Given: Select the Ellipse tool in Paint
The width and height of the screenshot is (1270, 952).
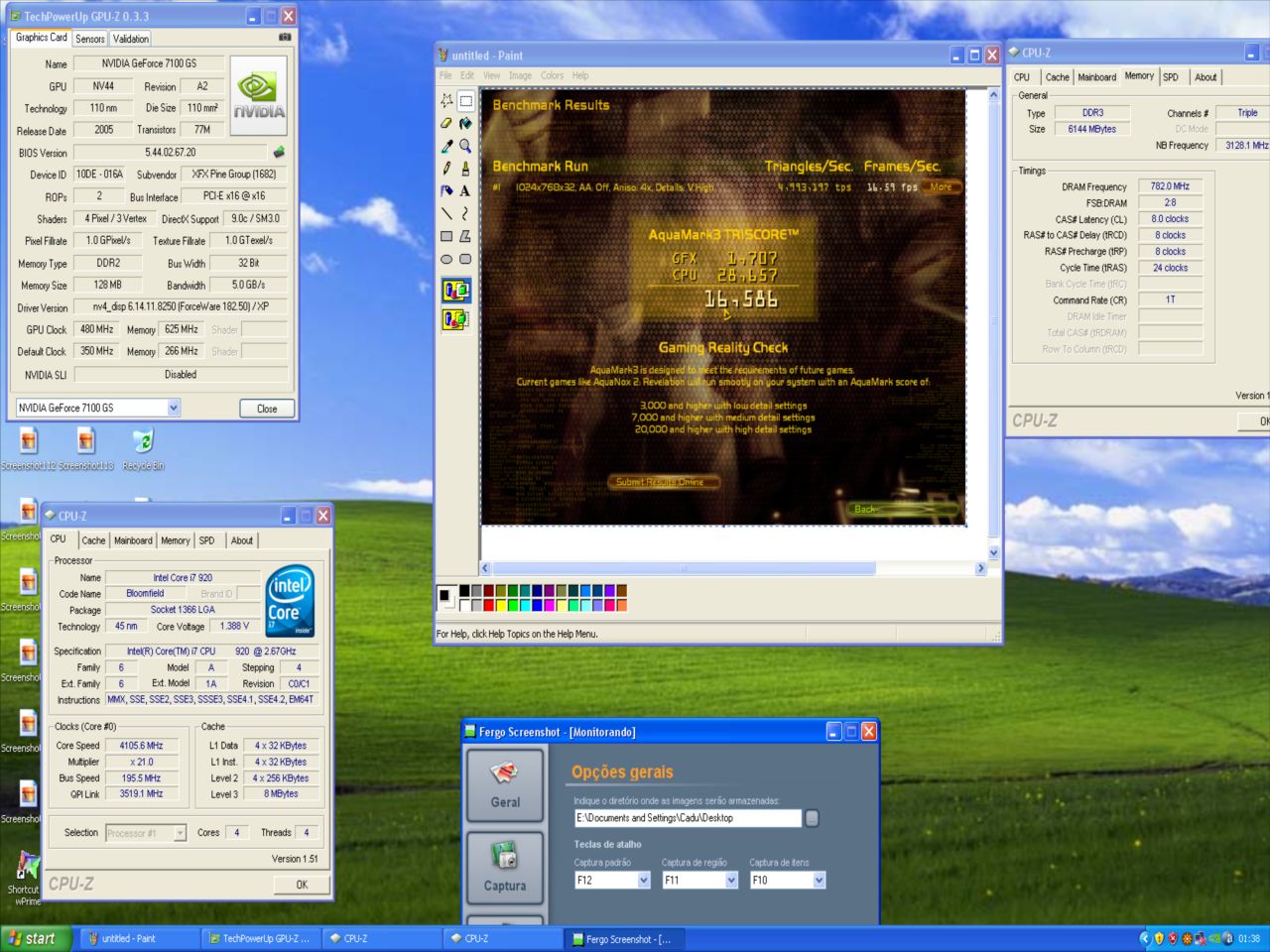Looking at the screenshot, I should click(446, 259).
